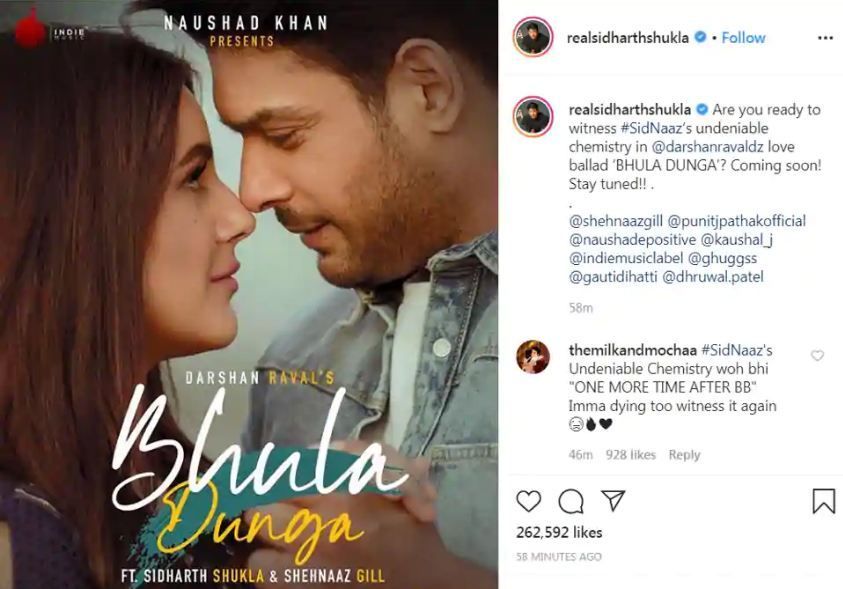843x589 pixels.
Task: Open header profile picture of realsidharthshukla
Action: 533,37
